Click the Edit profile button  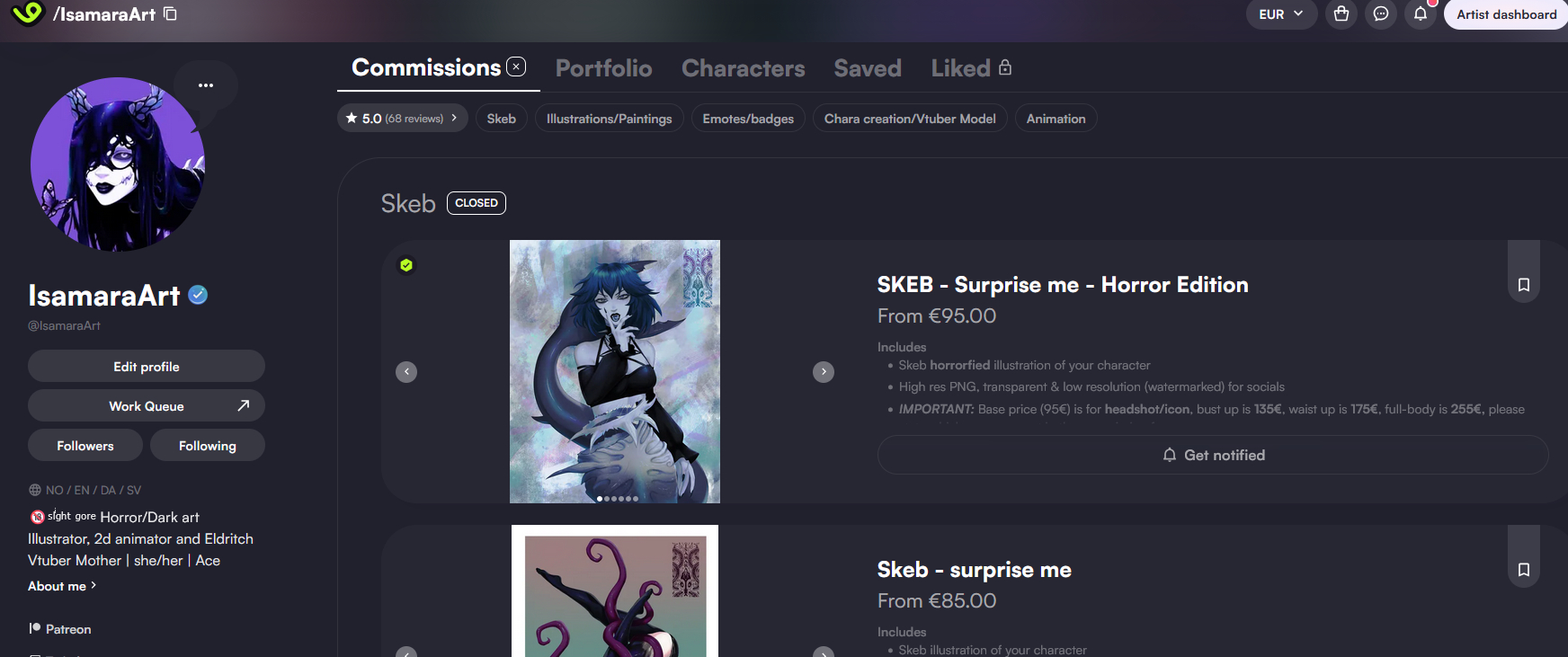coord(146,367)
